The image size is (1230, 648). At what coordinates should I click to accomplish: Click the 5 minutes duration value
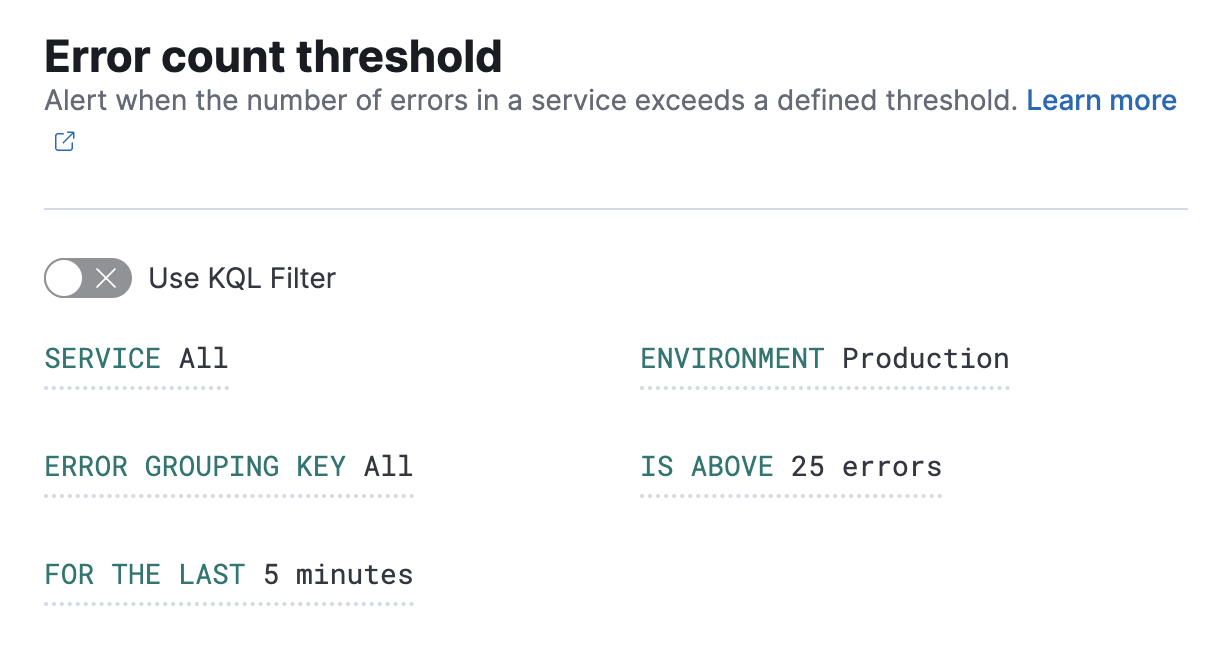pos(337,574)
